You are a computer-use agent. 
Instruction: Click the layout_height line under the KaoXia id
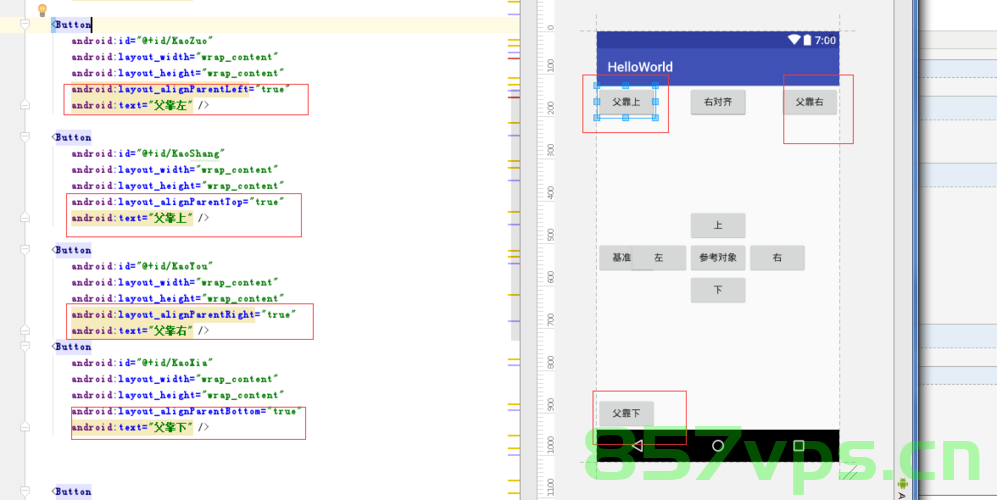[x=177, y=395]
